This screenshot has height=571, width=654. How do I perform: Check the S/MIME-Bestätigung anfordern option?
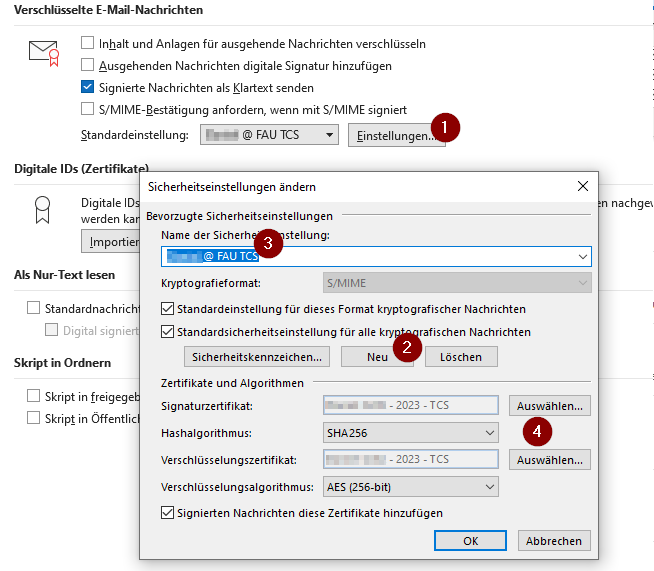click(88, 109)
